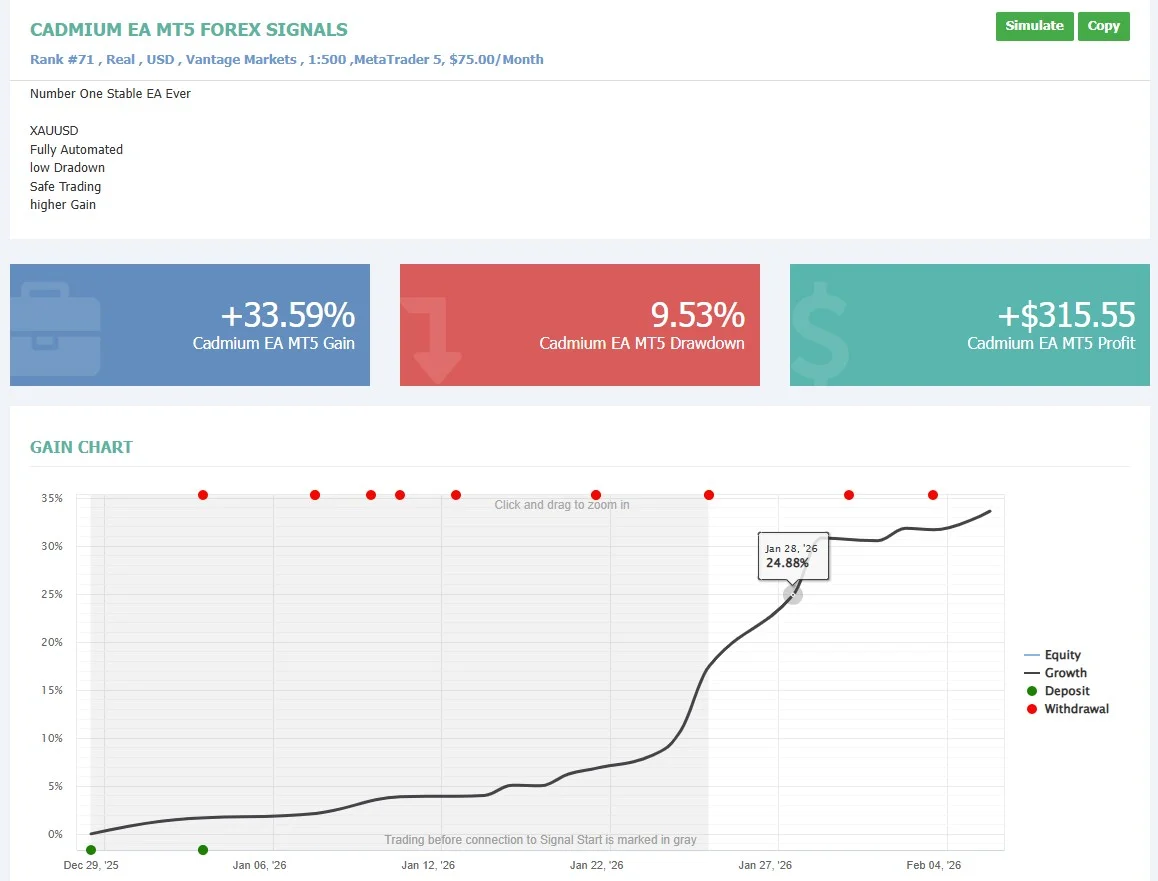1158x881 pixels.
Task: Toggle Withdrawal markers in chart legend
Action: click(x=1076, y=709)
